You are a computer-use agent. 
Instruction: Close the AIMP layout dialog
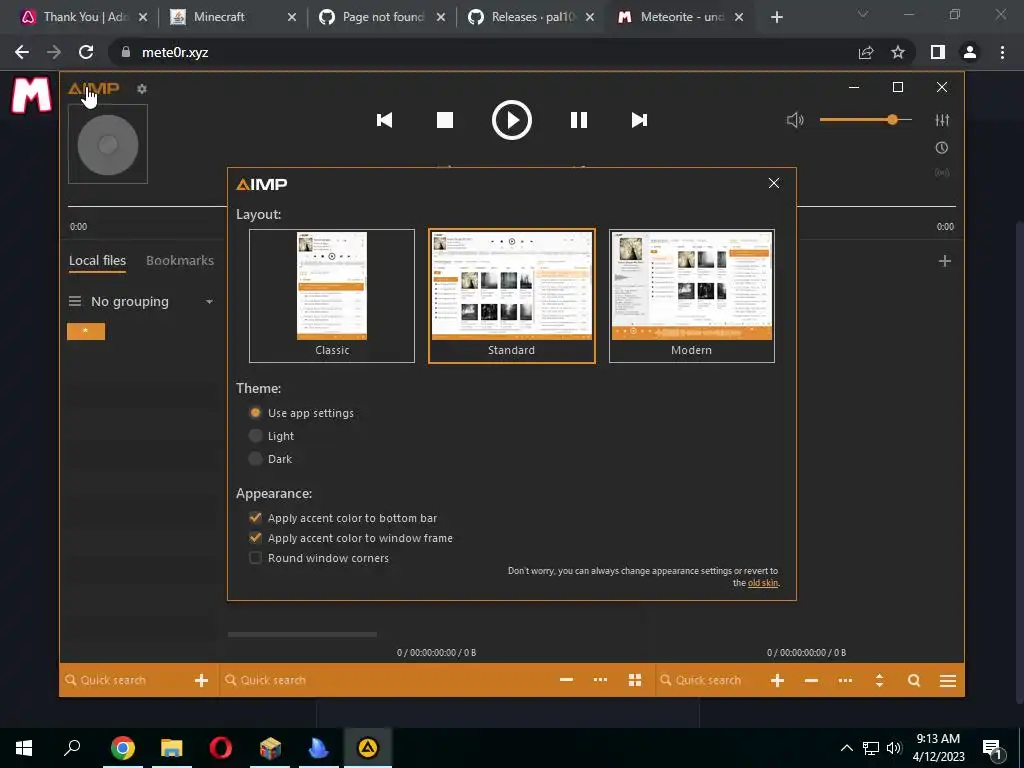coord(774,183)
